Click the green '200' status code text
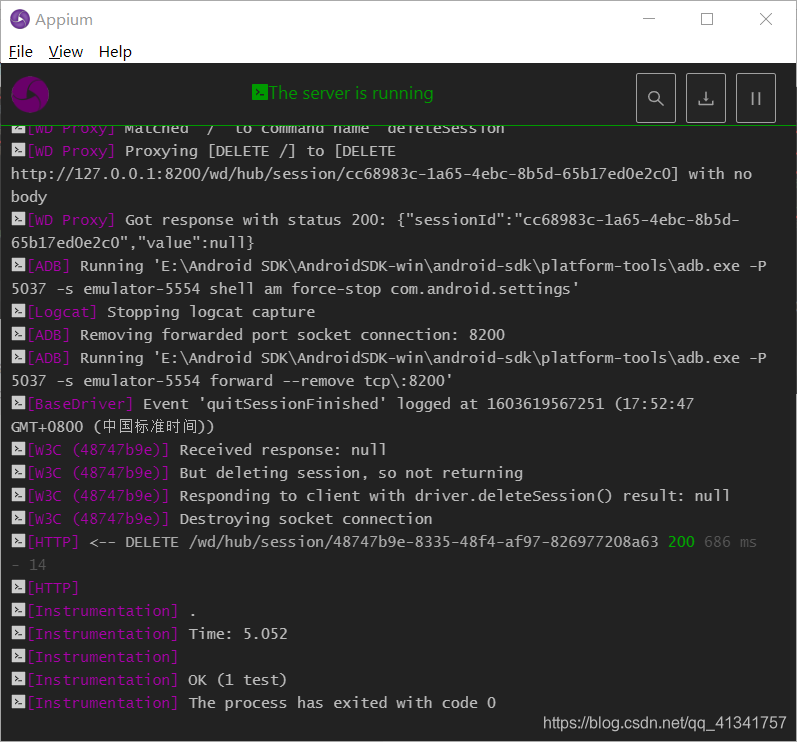The height and width of the screenshot is (742, 797). pos(681,542)
